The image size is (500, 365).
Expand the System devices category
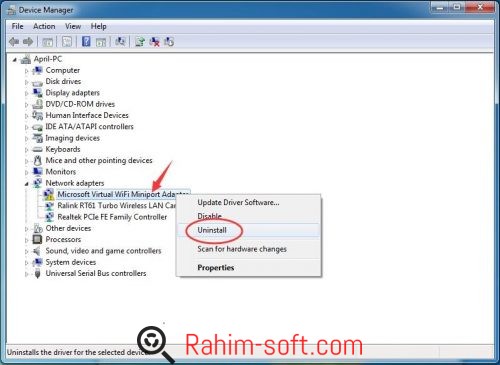click(x=27, y=263)
